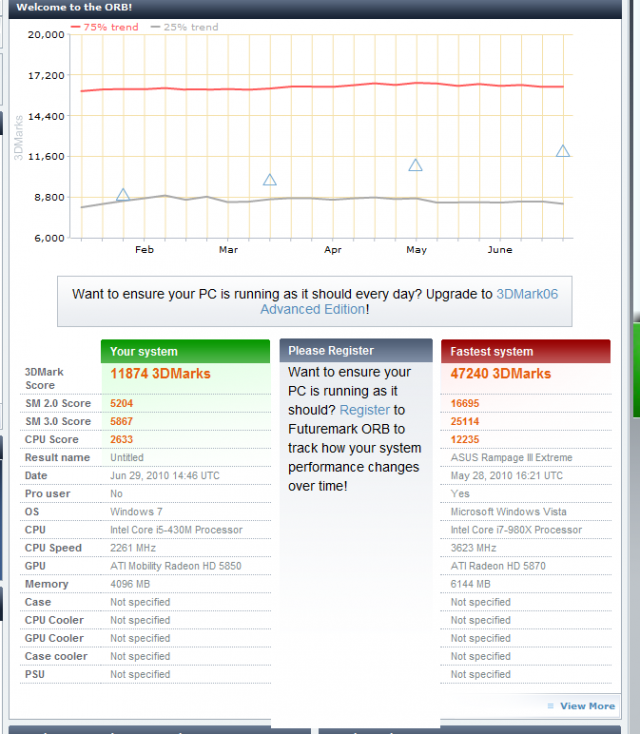Click the Your system header
The height and width of the screenshot is (735, 640).
[185, 352]
